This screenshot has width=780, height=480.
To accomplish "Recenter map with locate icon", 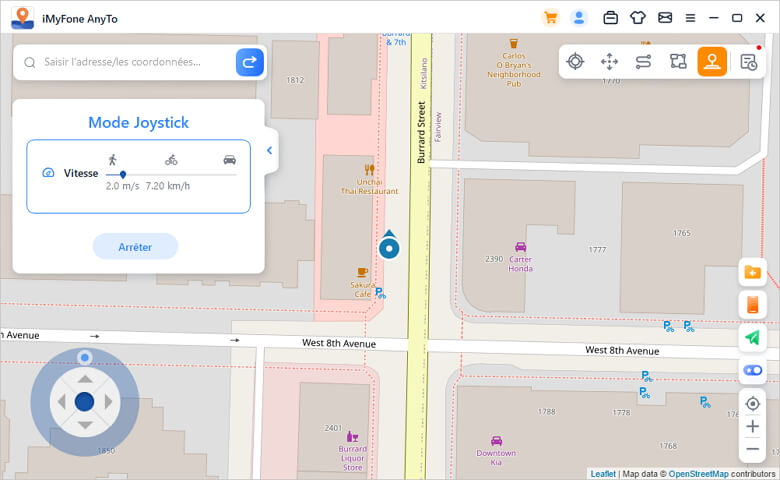I will [753, 403].
